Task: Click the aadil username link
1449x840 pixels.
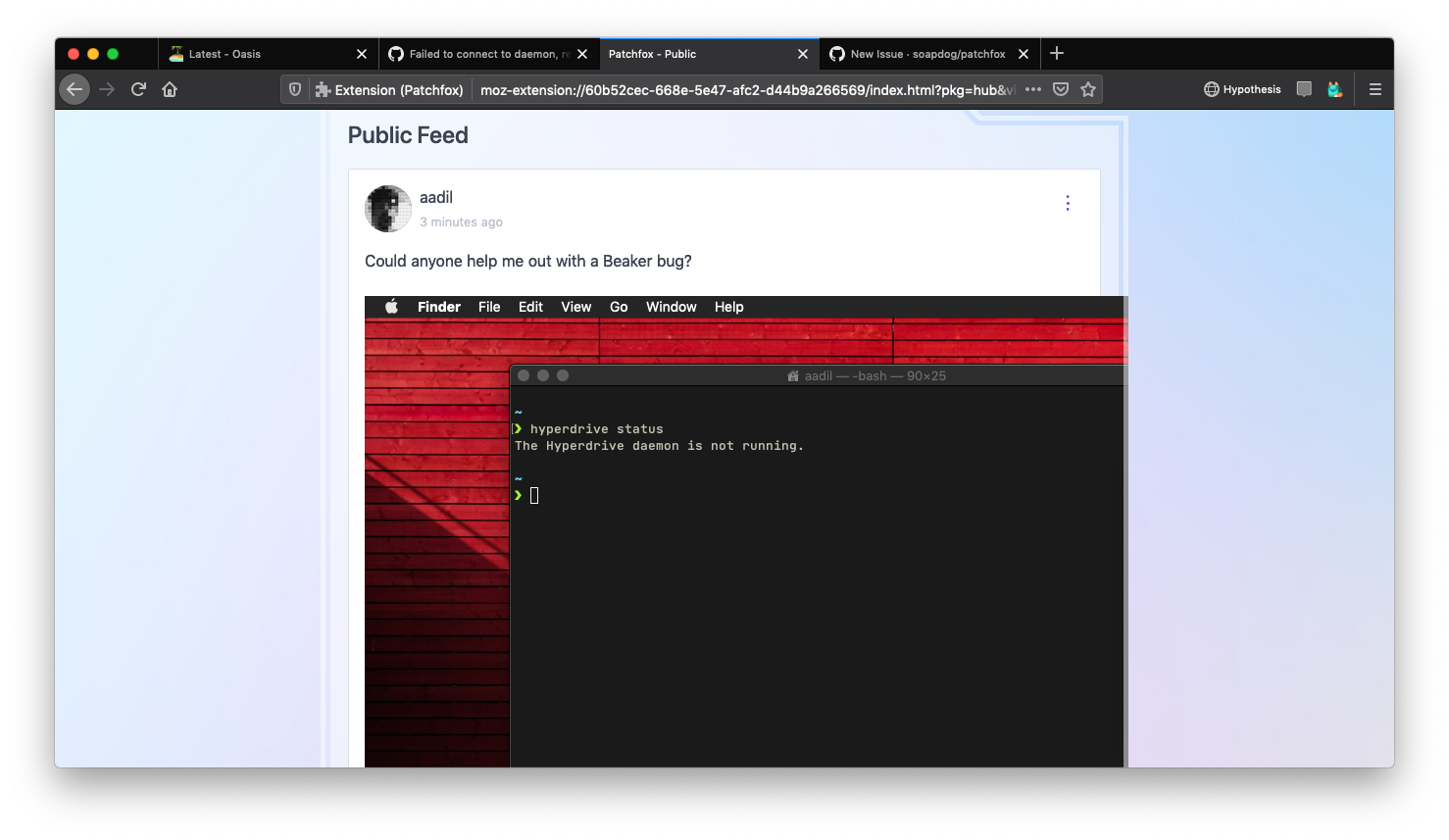Action: click(436, 197)
